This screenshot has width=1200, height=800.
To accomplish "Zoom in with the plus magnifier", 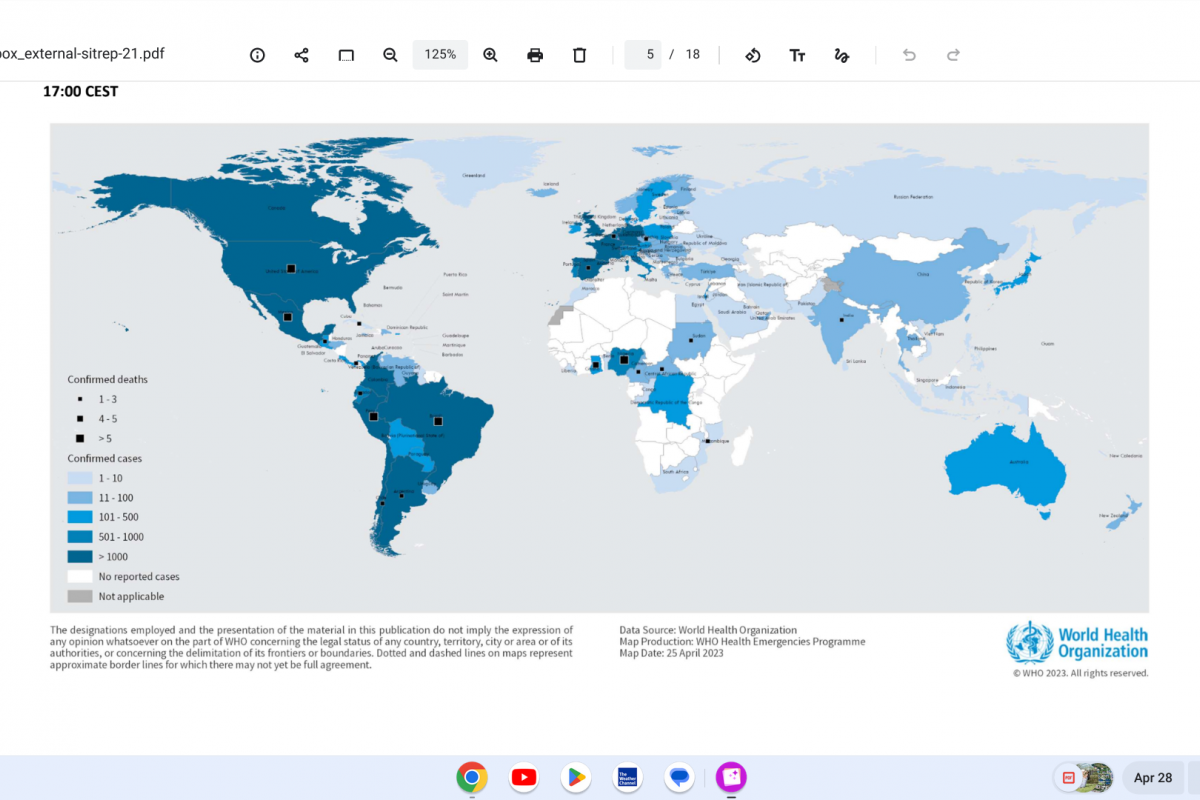I will 490,55.
